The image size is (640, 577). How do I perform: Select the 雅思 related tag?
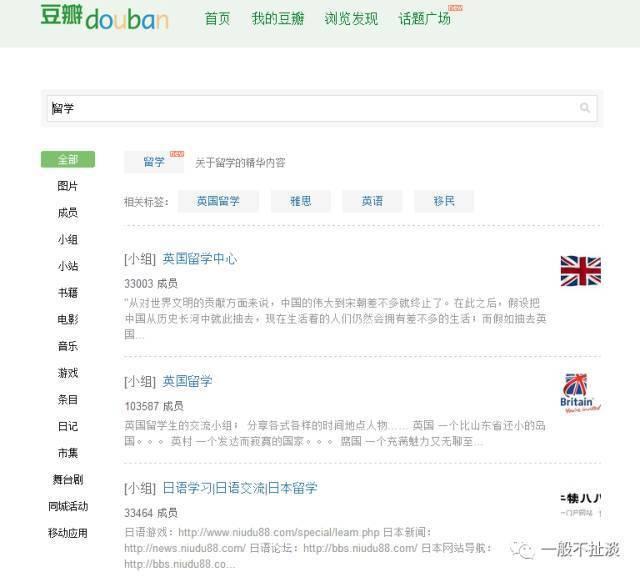tap(301, 201)
